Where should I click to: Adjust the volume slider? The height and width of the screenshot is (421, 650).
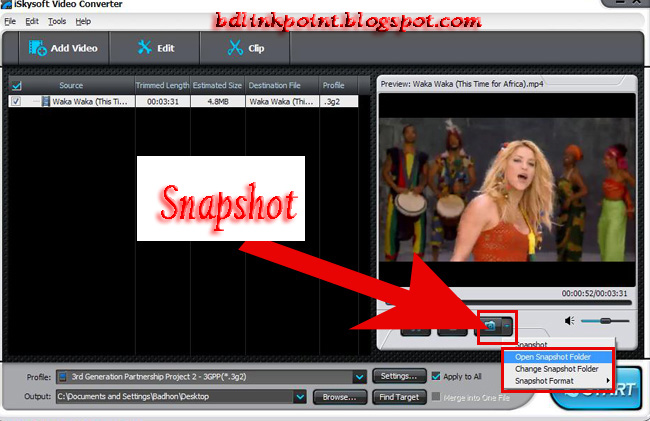pyautogui.click(x=605, y=321)
